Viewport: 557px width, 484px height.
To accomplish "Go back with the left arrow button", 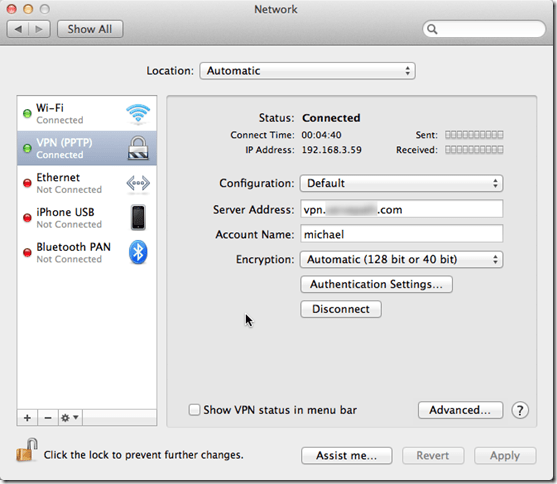I will [x=18, y=29].
